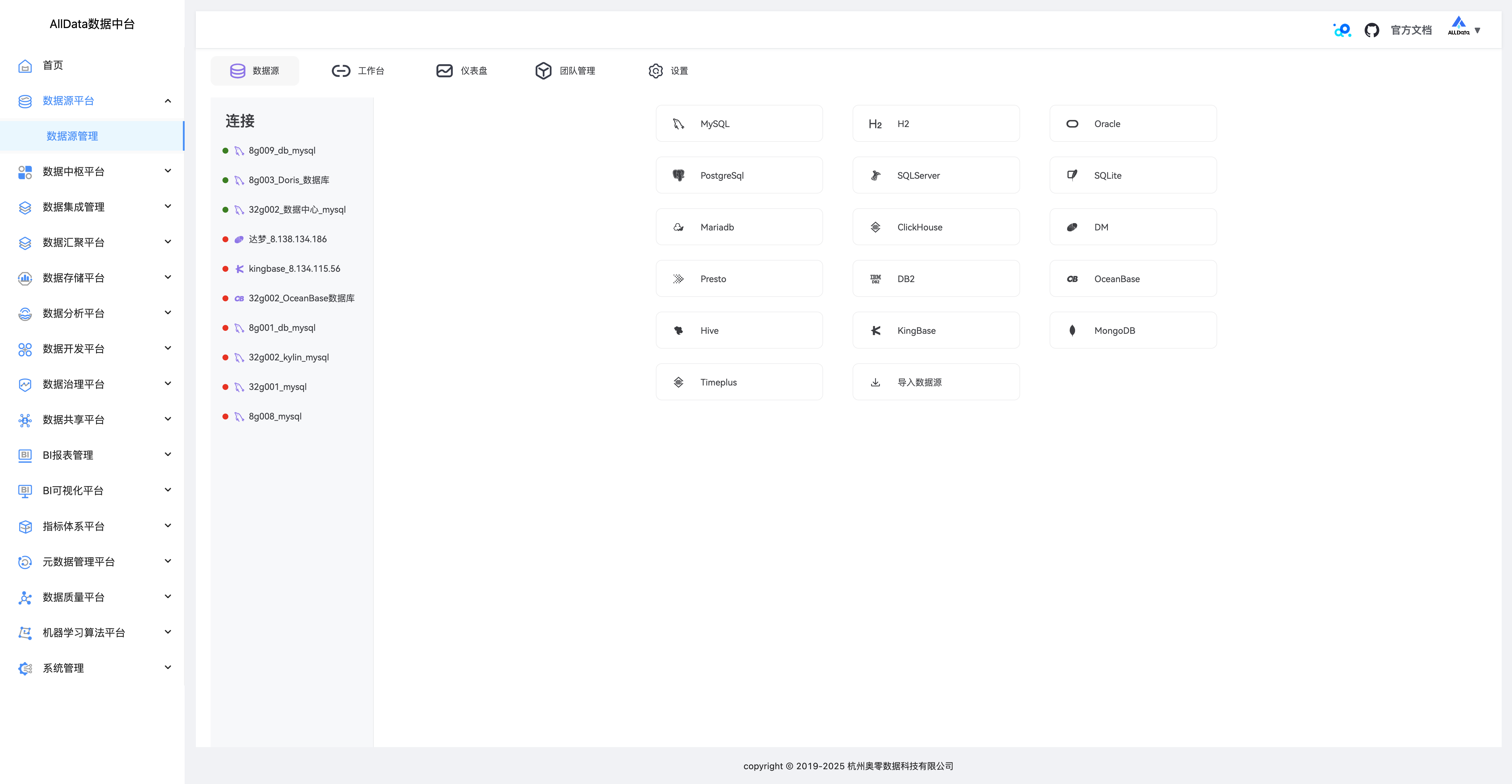Switch to the 工作台 tab

(358, 71)
